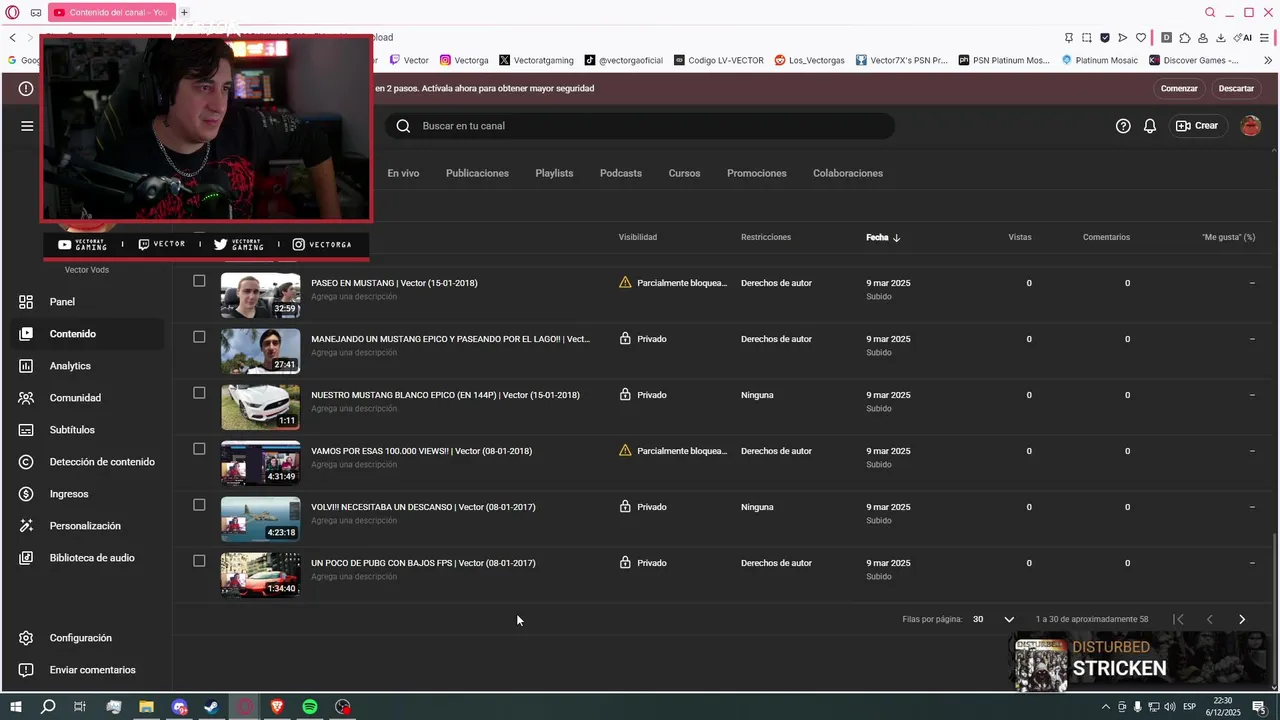Open a new browser tab
1280x720 pixels.
[184, 12]
